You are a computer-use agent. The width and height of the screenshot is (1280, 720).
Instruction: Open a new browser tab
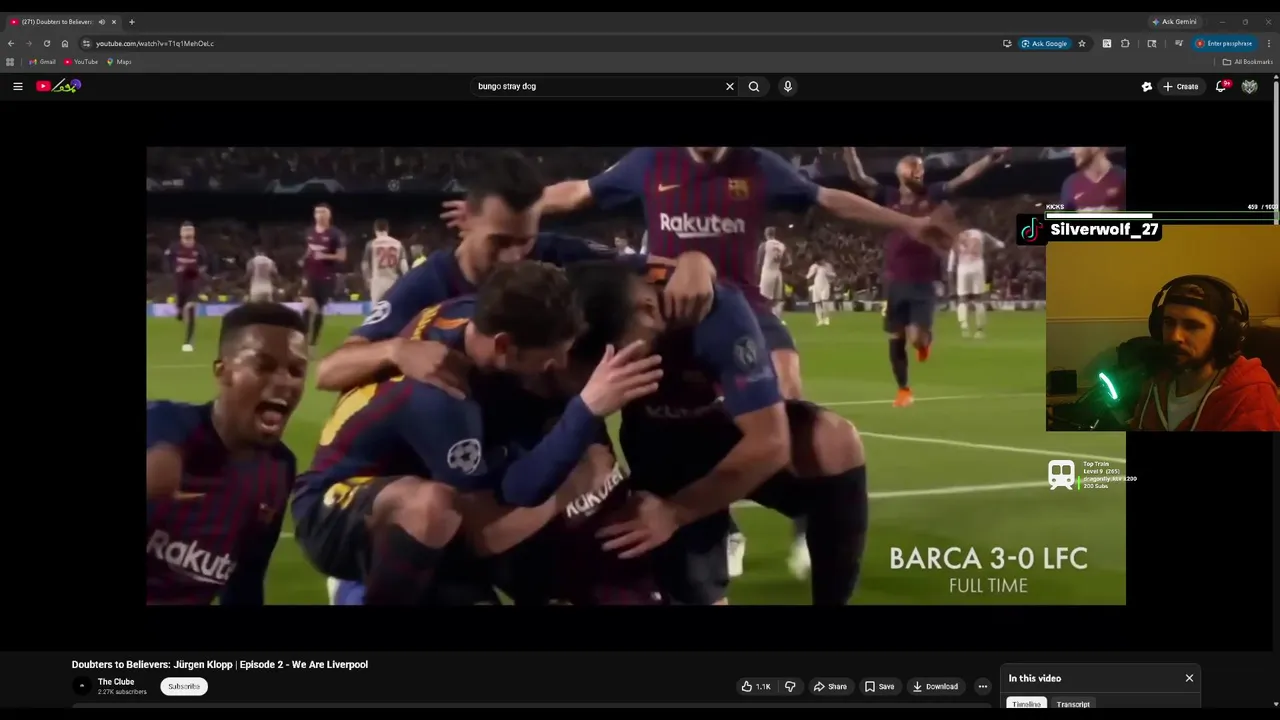(x=132, y=21)
